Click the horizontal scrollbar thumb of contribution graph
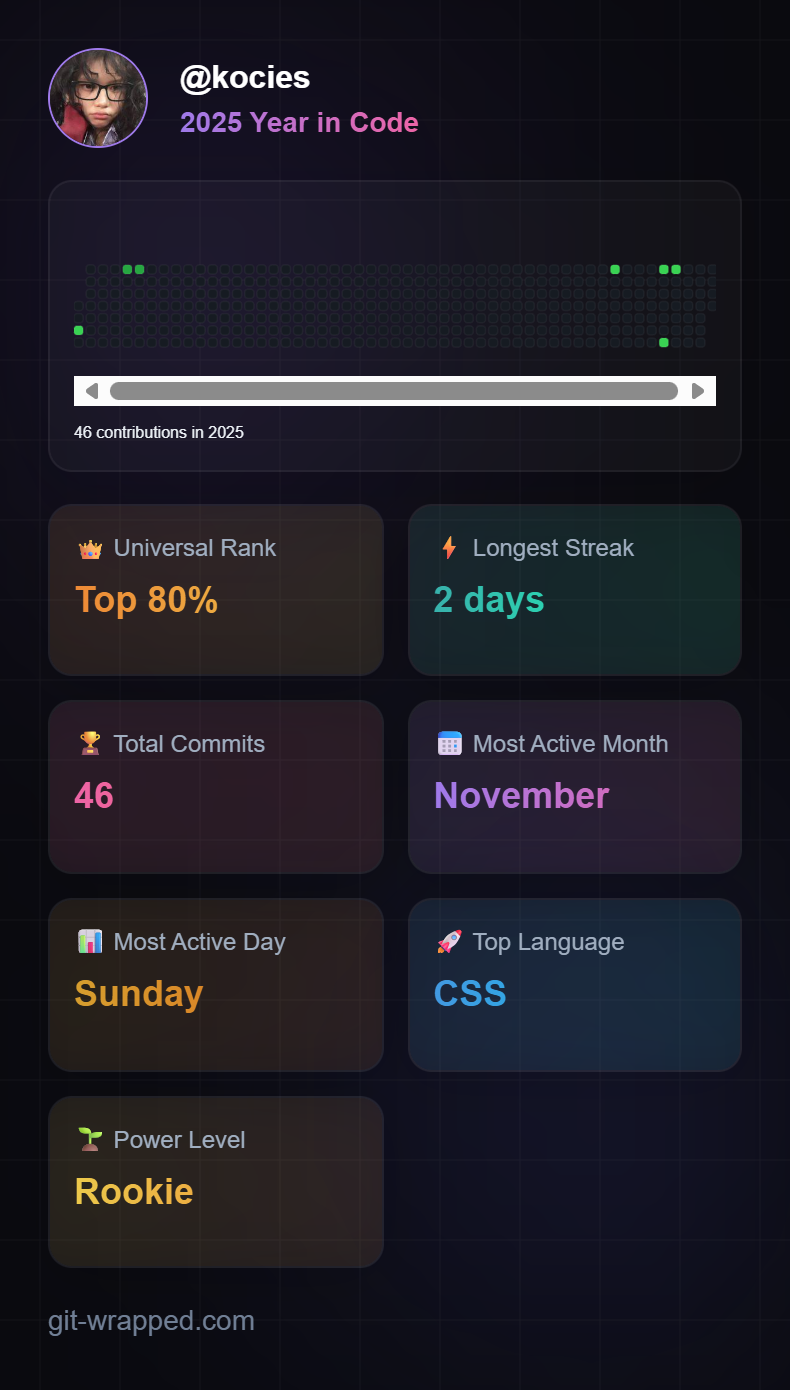 (394, 391)
